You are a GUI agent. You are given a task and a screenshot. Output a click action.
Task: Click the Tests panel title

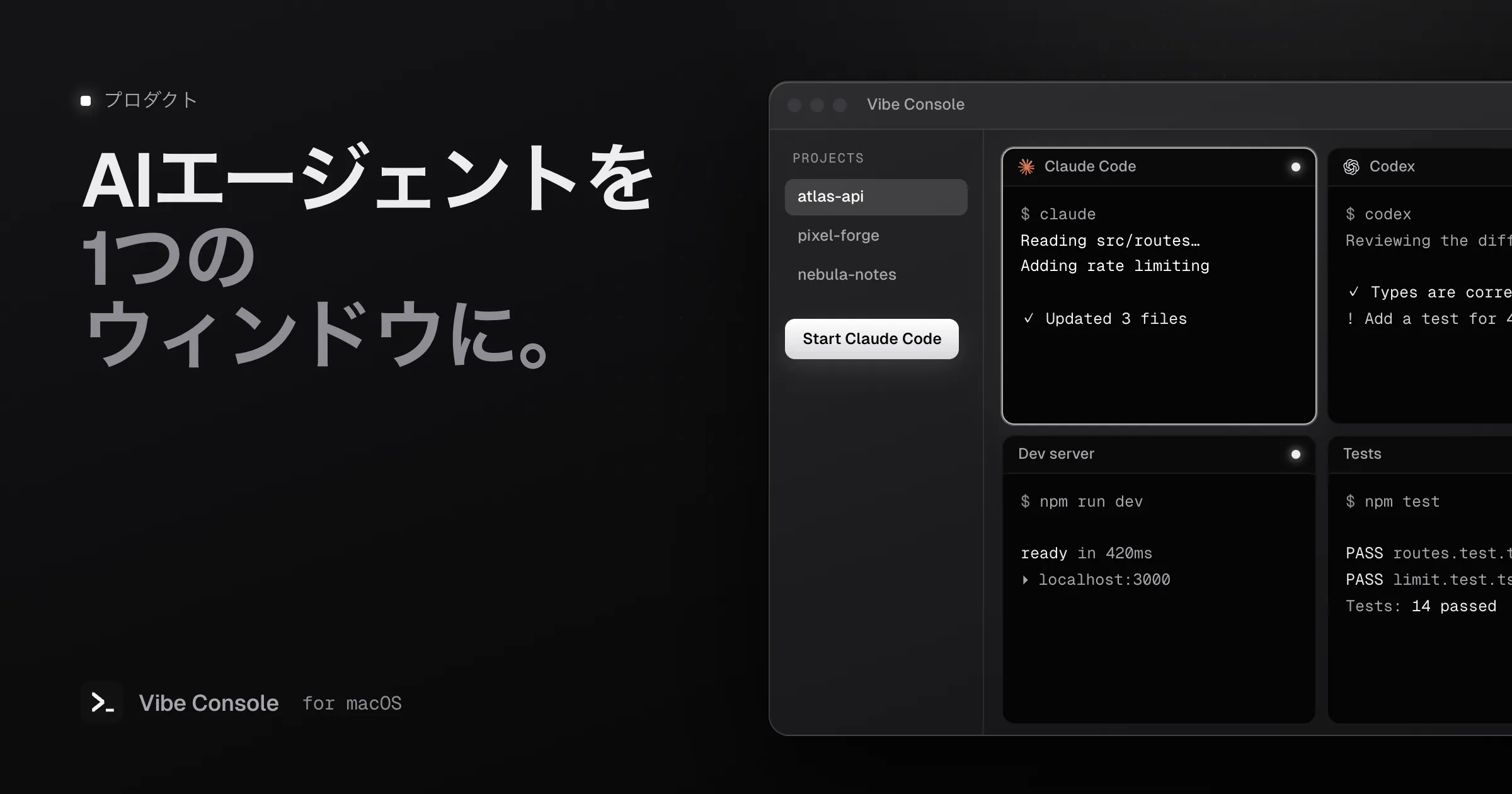[1362, 454]
